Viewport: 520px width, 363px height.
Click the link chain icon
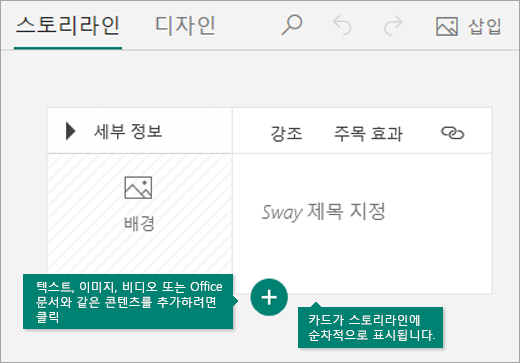[x=452, y=133]
